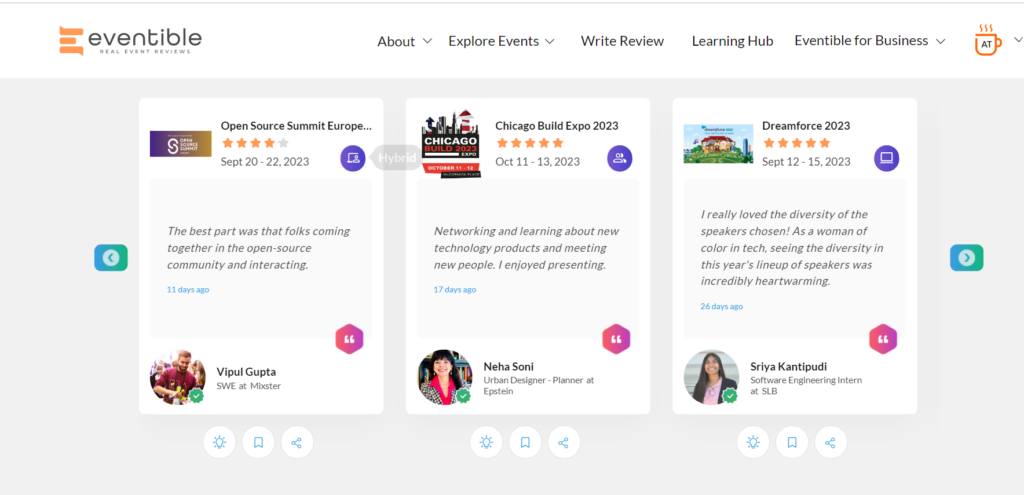Share the Open Source Summit review
Viewport: 1024px width, 495px height.
296,443
